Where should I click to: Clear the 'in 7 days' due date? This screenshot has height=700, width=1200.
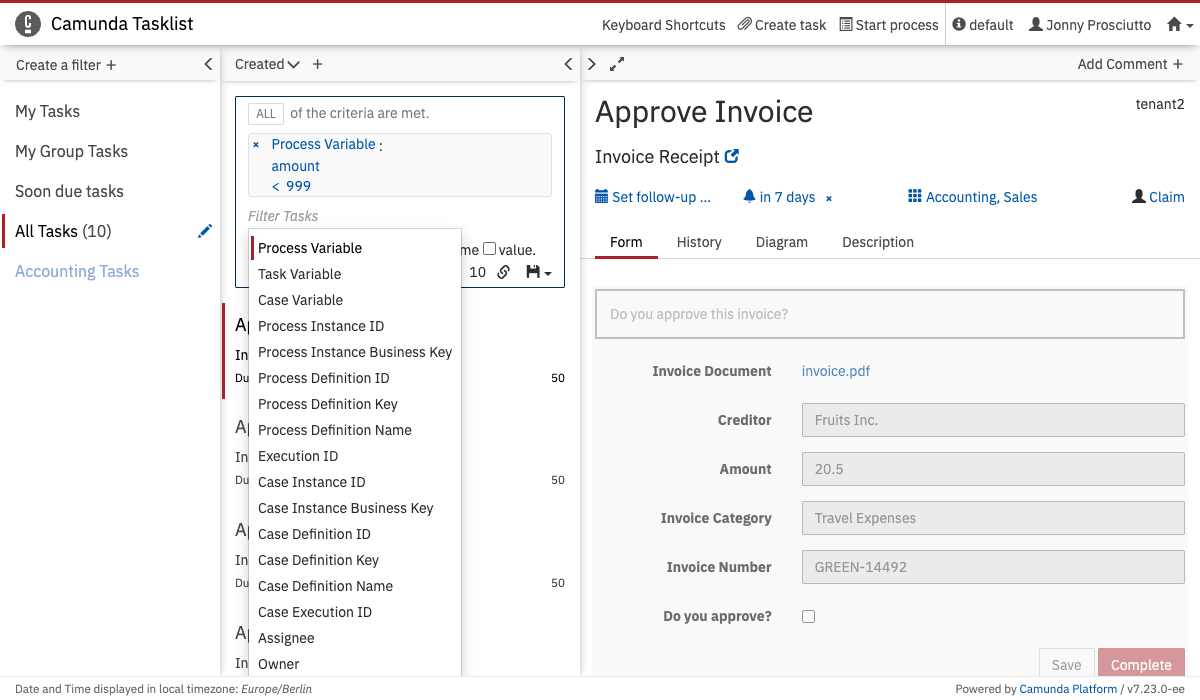coord(828,198)
